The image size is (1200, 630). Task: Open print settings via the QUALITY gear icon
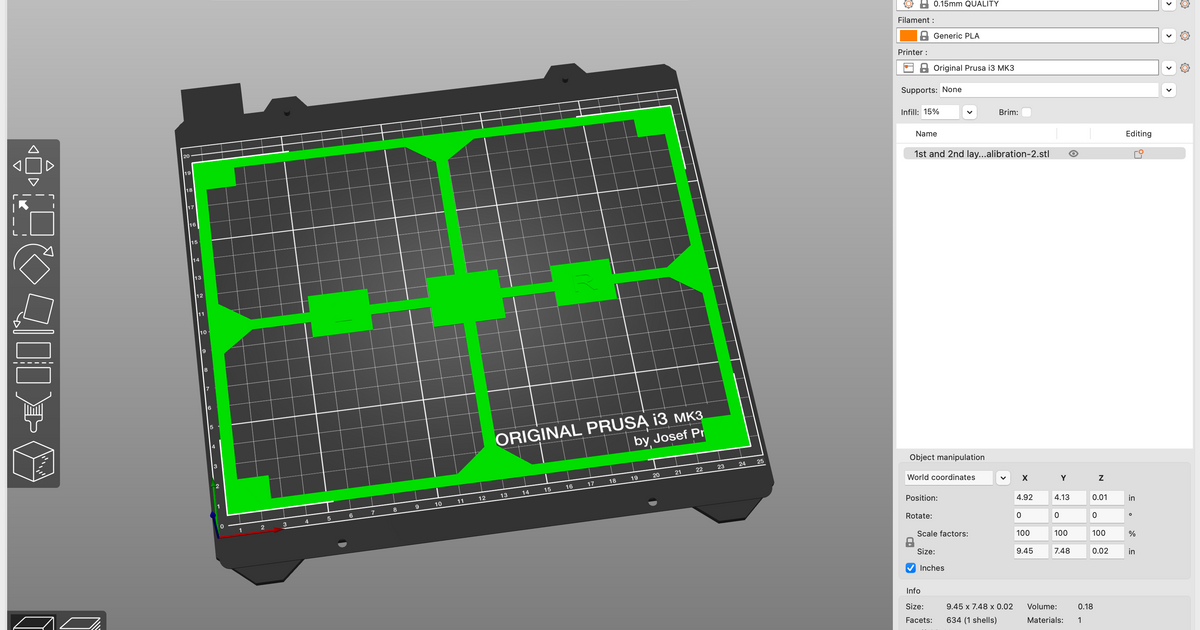(x=1184, y=4)
